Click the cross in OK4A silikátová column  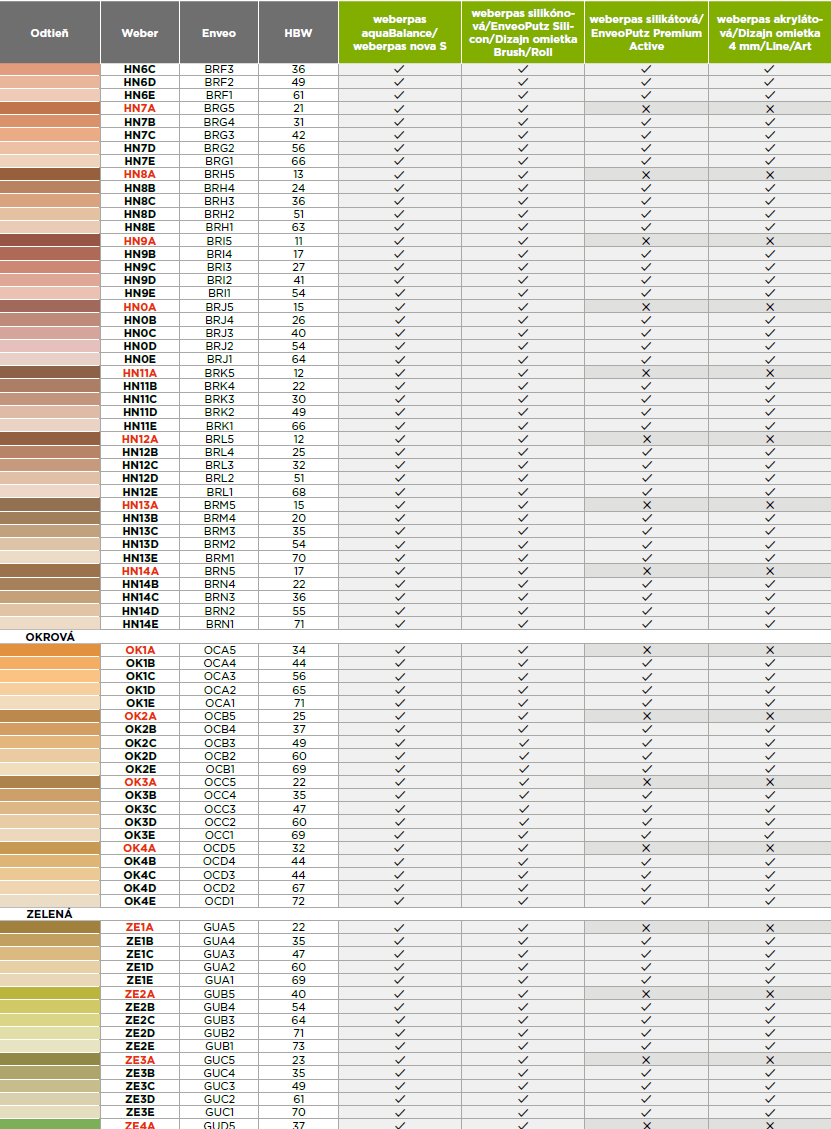[x=646, y=848]
